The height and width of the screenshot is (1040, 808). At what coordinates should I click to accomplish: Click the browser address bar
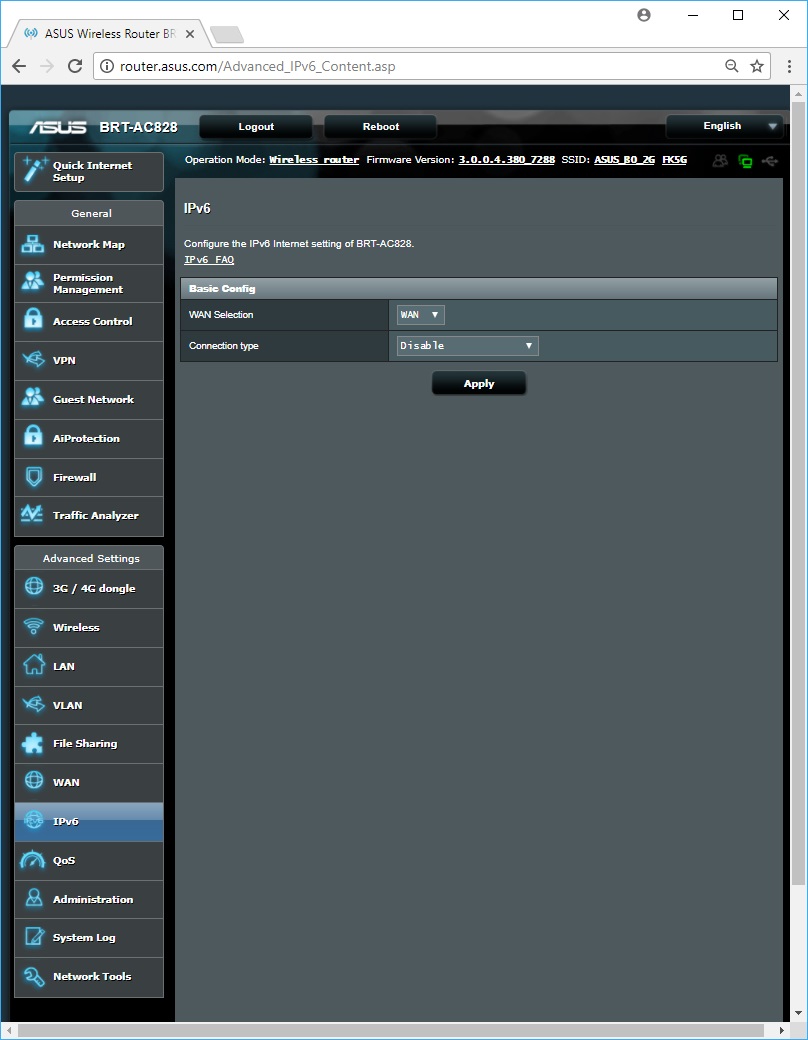[x=410, y=66]
